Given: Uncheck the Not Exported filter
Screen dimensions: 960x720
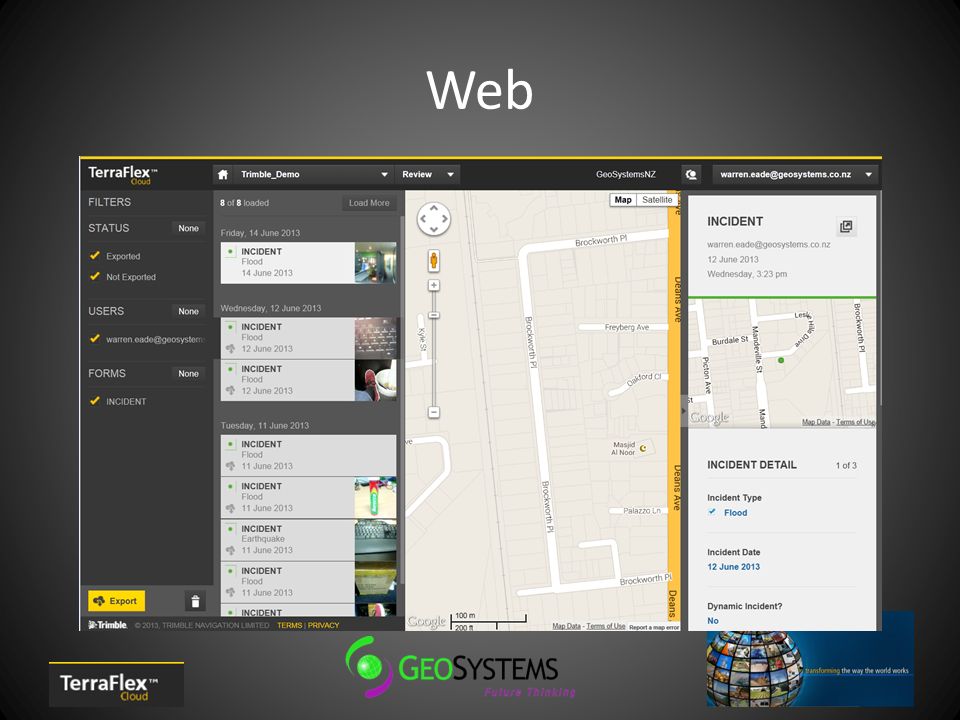Looking at the screenshot, I should point(95,276).
